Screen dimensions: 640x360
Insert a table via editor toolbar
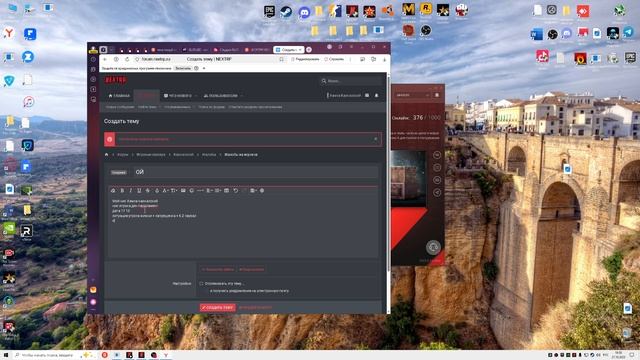click(x=227, y=191)
